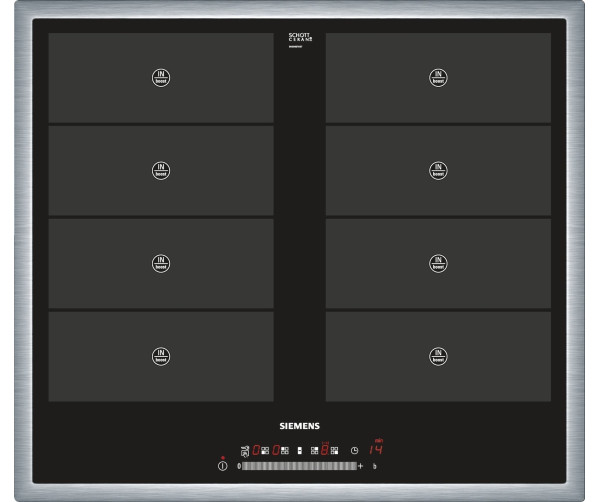Select the front-left cooking zone symbol
Viewport: 598px width, 502px height.
(265, 451)
